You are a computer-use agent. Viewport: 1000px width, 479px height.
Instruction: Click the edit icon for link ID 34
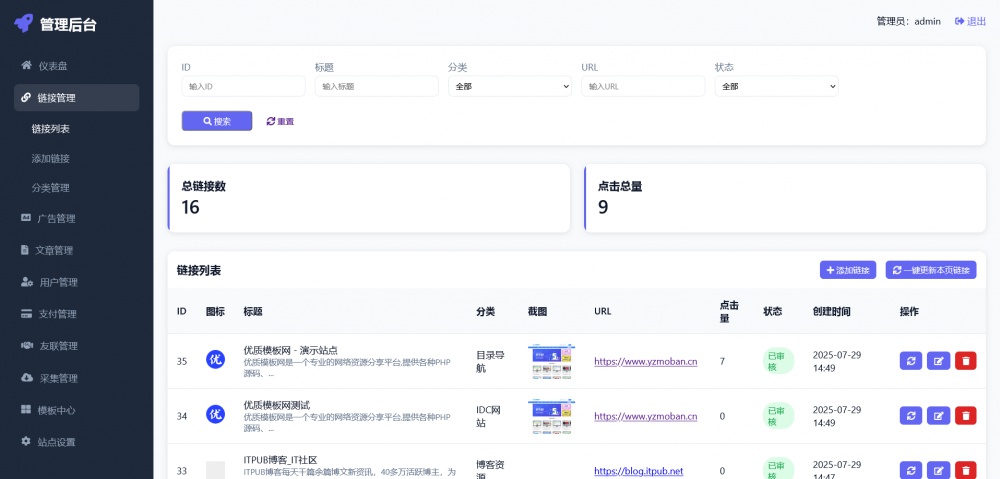(x=938, y=415)
